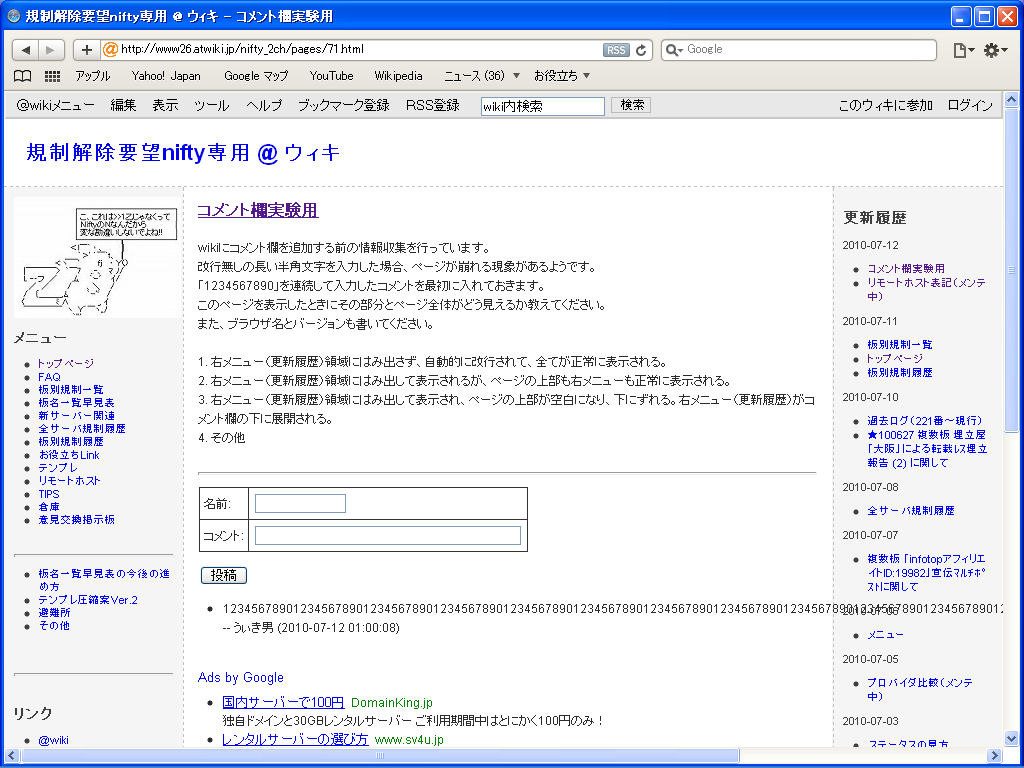Show Top Sites grid icon
Viewport: 1024px width, 768px height.
[x=52, y=76]
